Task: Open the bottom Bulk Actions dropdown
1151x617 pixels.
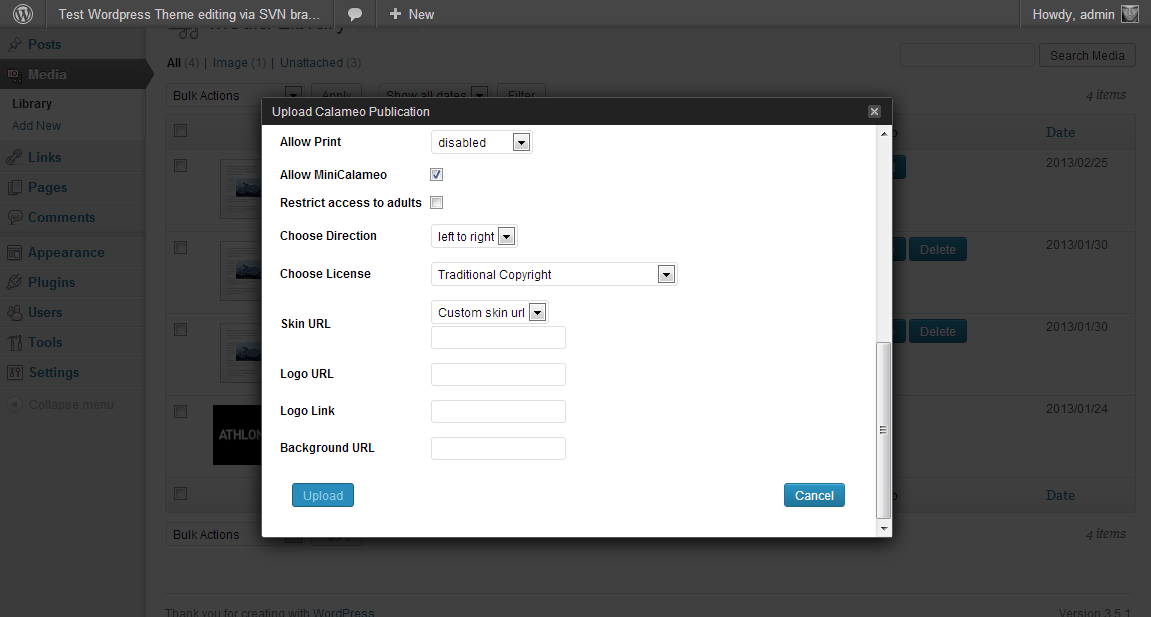Action: [x=234, y=535]
